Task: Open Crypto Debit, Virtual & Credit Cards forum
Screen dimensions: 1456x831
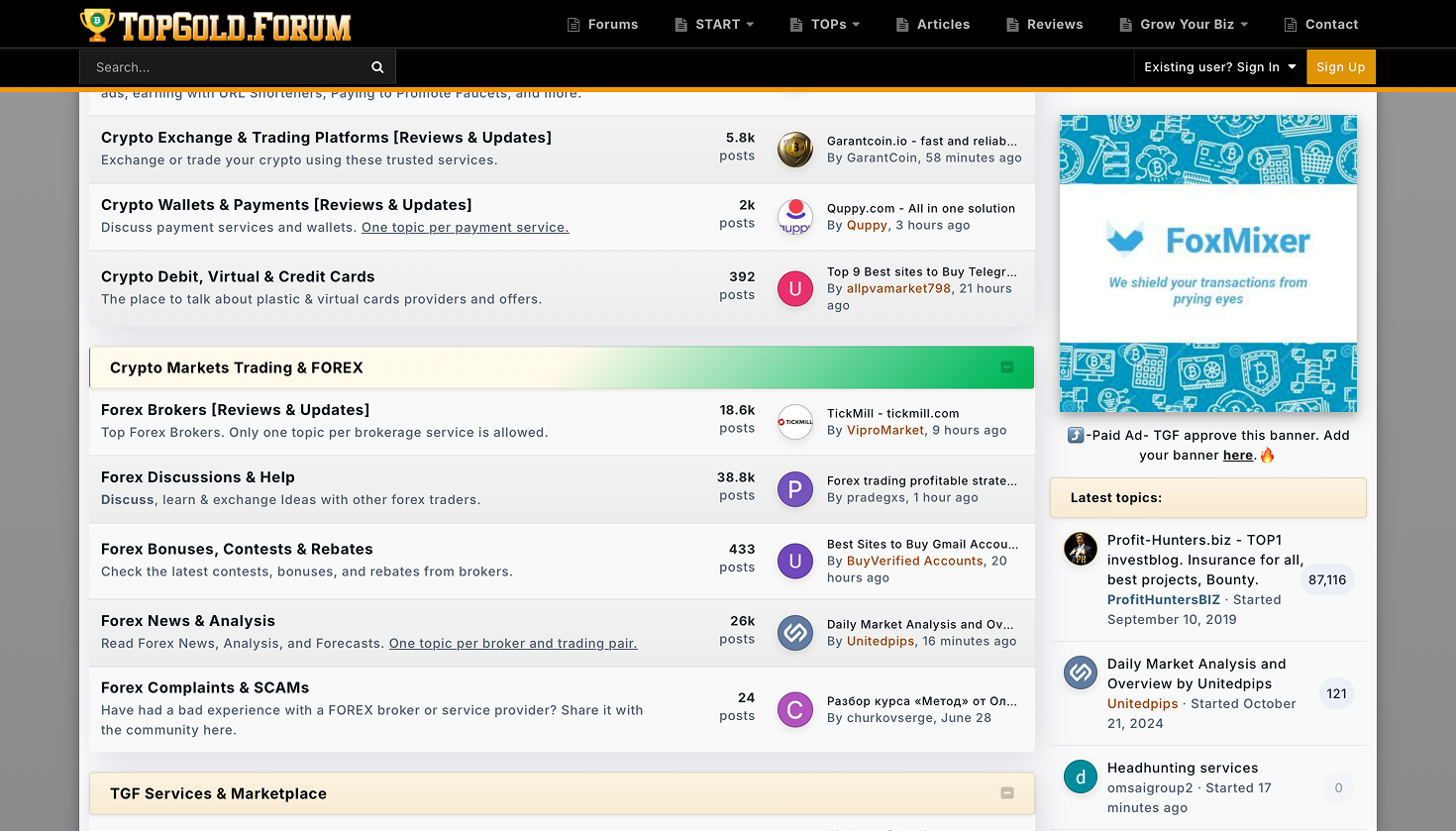Action: [x=238, y=277]
